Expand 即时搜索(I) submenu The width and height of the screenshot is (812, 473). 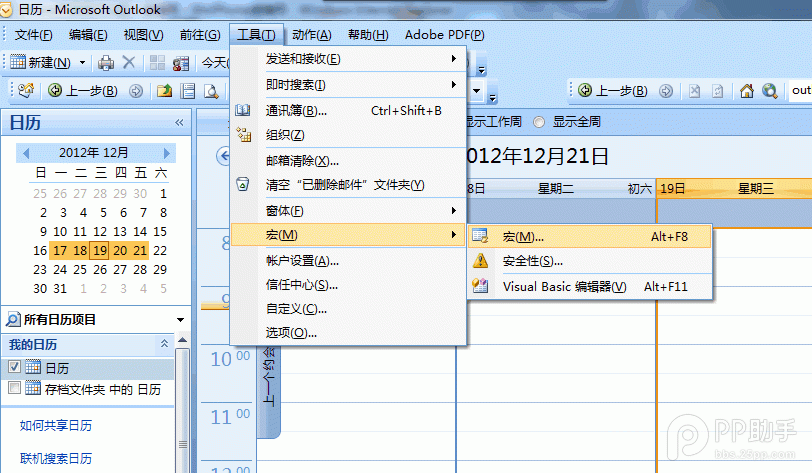(x=348, y=84)
